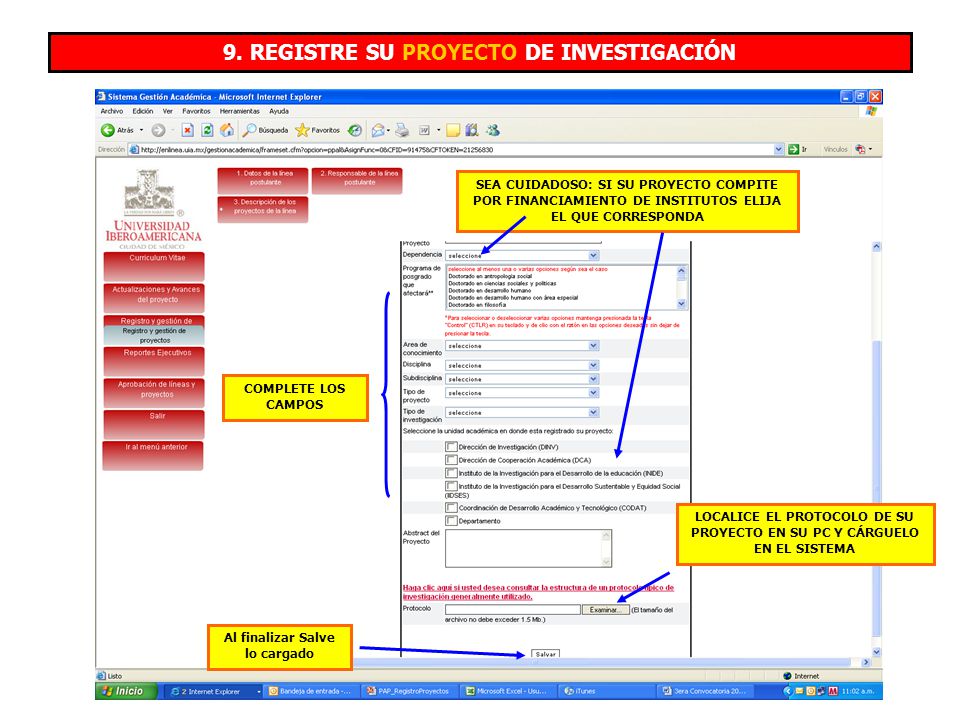
Task: Go to tab 2 Responsable de la línea
Action: pos(358,180)
